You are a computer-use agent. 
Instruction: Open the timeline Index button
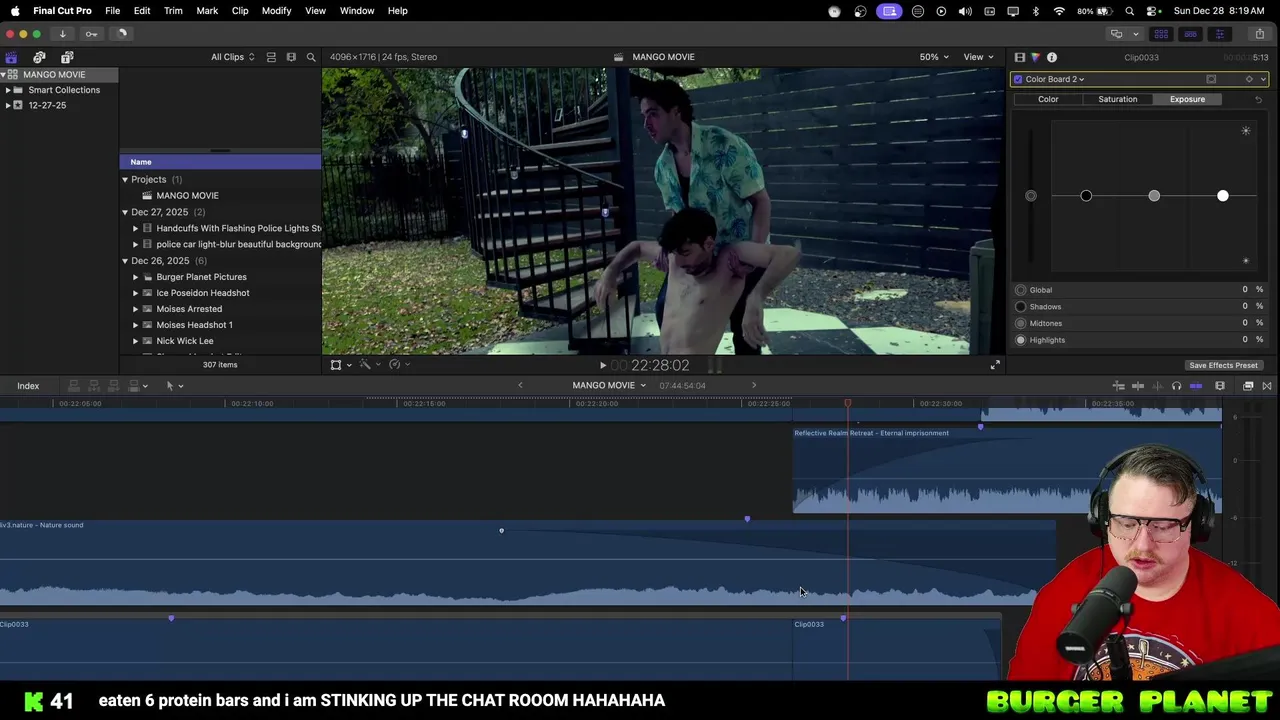point(28,386)
